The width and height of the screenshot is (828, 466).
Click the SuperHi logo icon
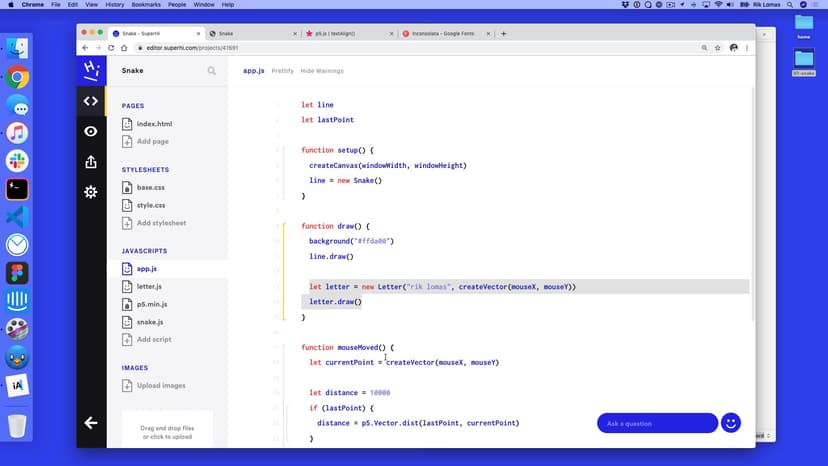[91, 70]
